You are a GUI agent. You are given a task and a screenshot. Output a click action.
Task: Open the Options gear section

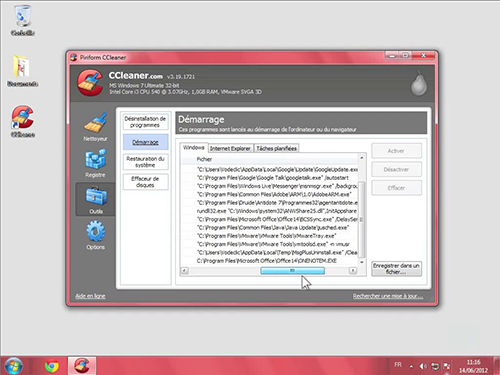pyautogui.click(x=95, y=235)
